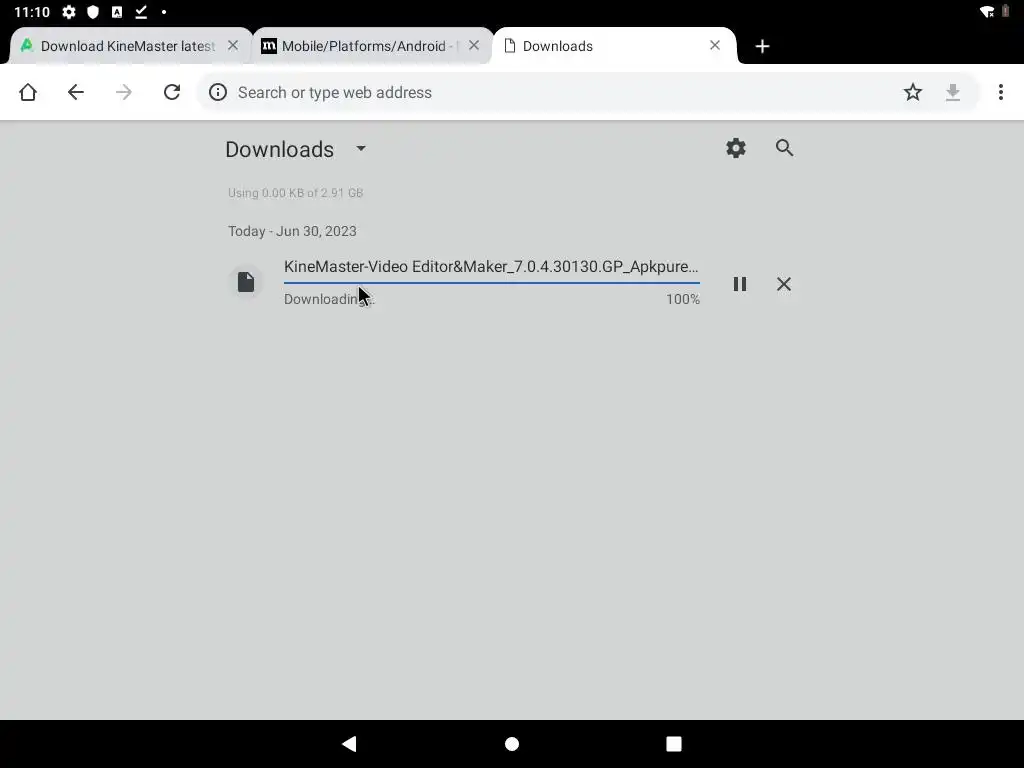Click the file icon of KineMaster download
The image size is (1024, 768).
(x=246, y=282)
